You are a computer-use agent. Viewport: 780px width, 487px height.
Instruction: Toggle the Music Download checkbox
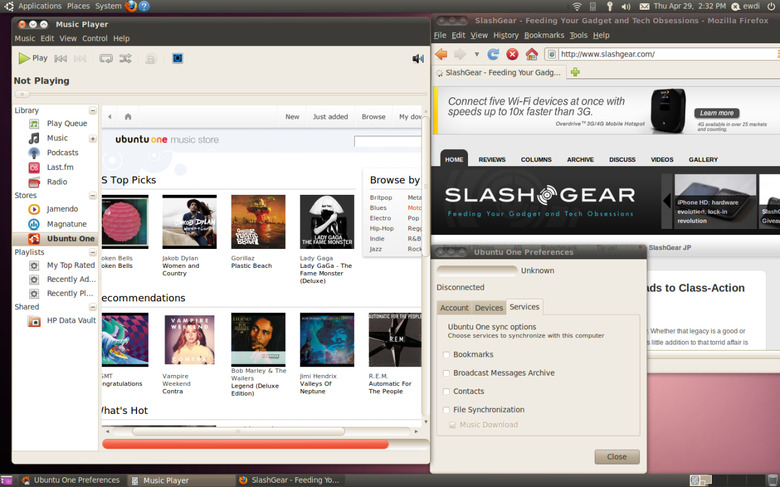tap(452, 425)
